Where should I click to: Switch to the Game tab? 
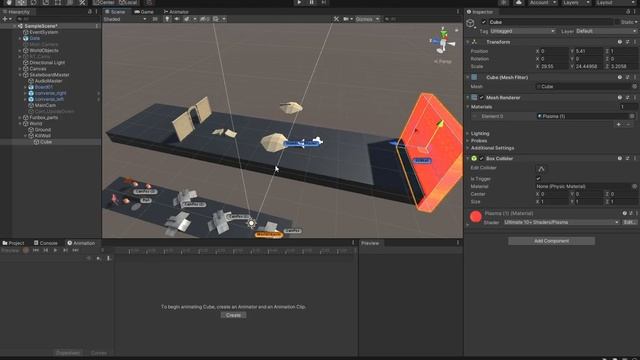[x=144, y=12]
